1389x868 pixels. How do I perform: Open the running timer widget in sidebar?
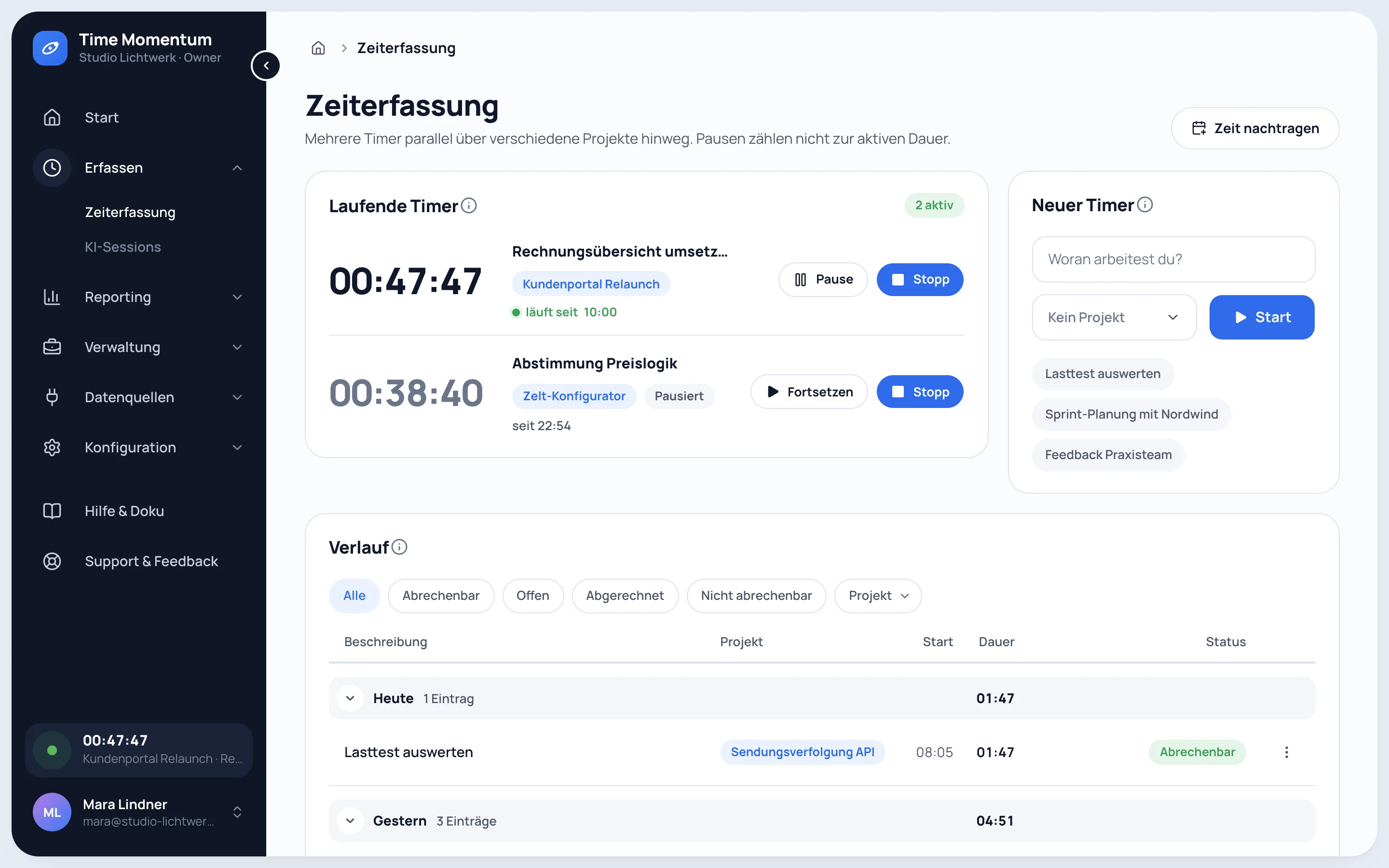[x=139, y=750]
